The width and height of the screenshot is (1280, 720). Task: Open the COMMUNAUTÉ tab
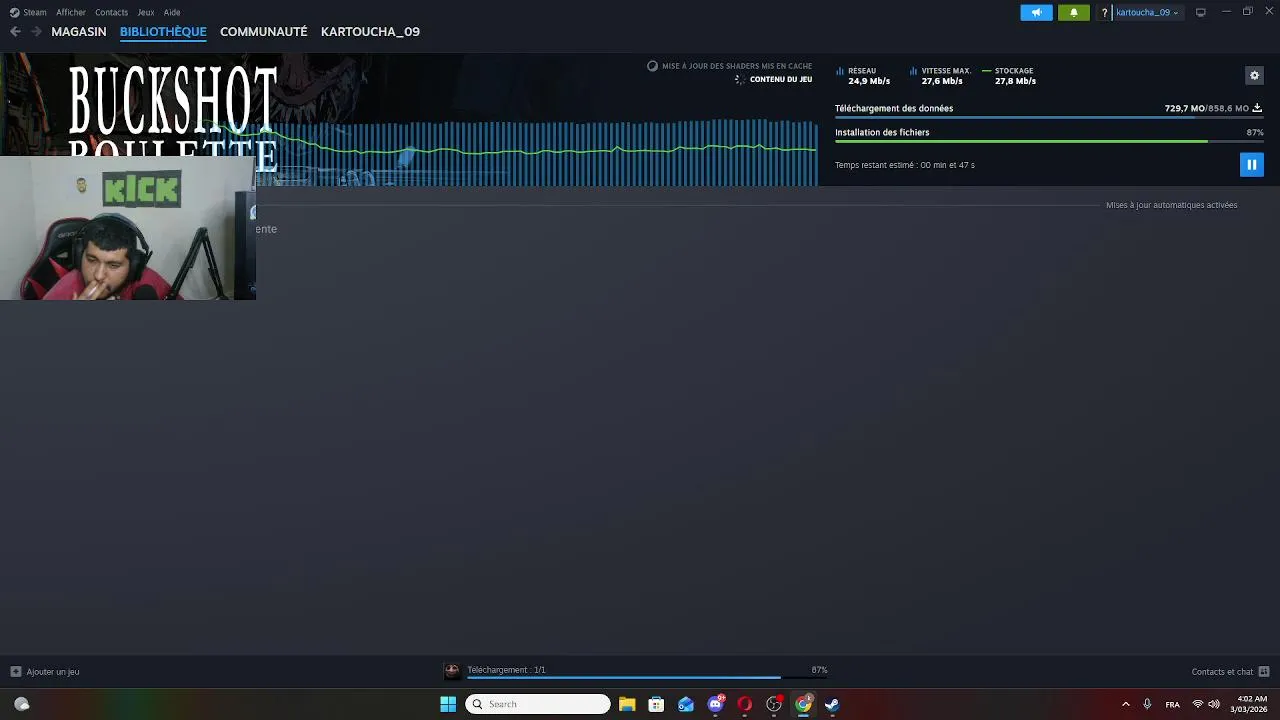pos(264,31)
